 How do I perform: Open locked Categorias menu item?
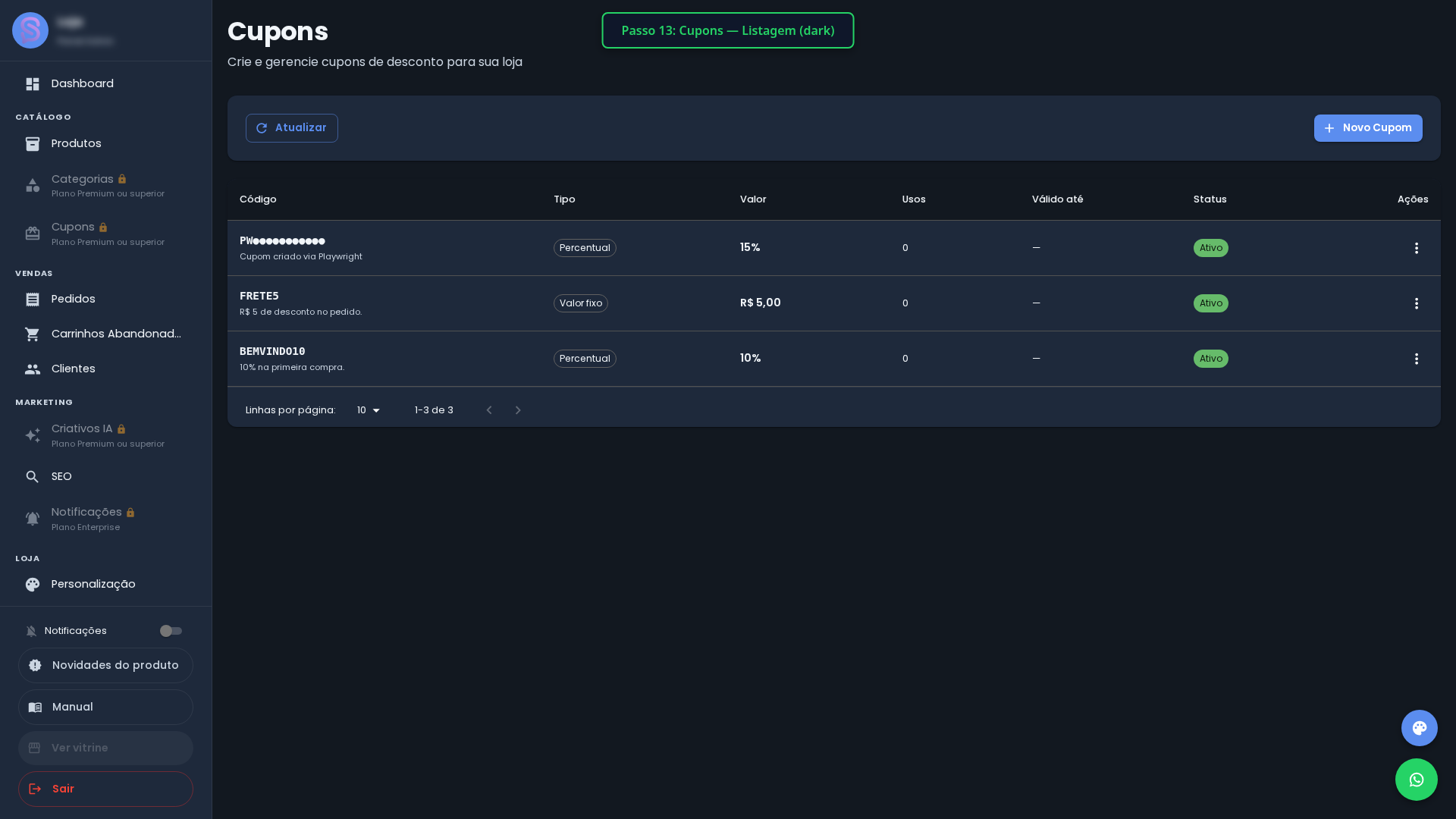tap(106, 186)
